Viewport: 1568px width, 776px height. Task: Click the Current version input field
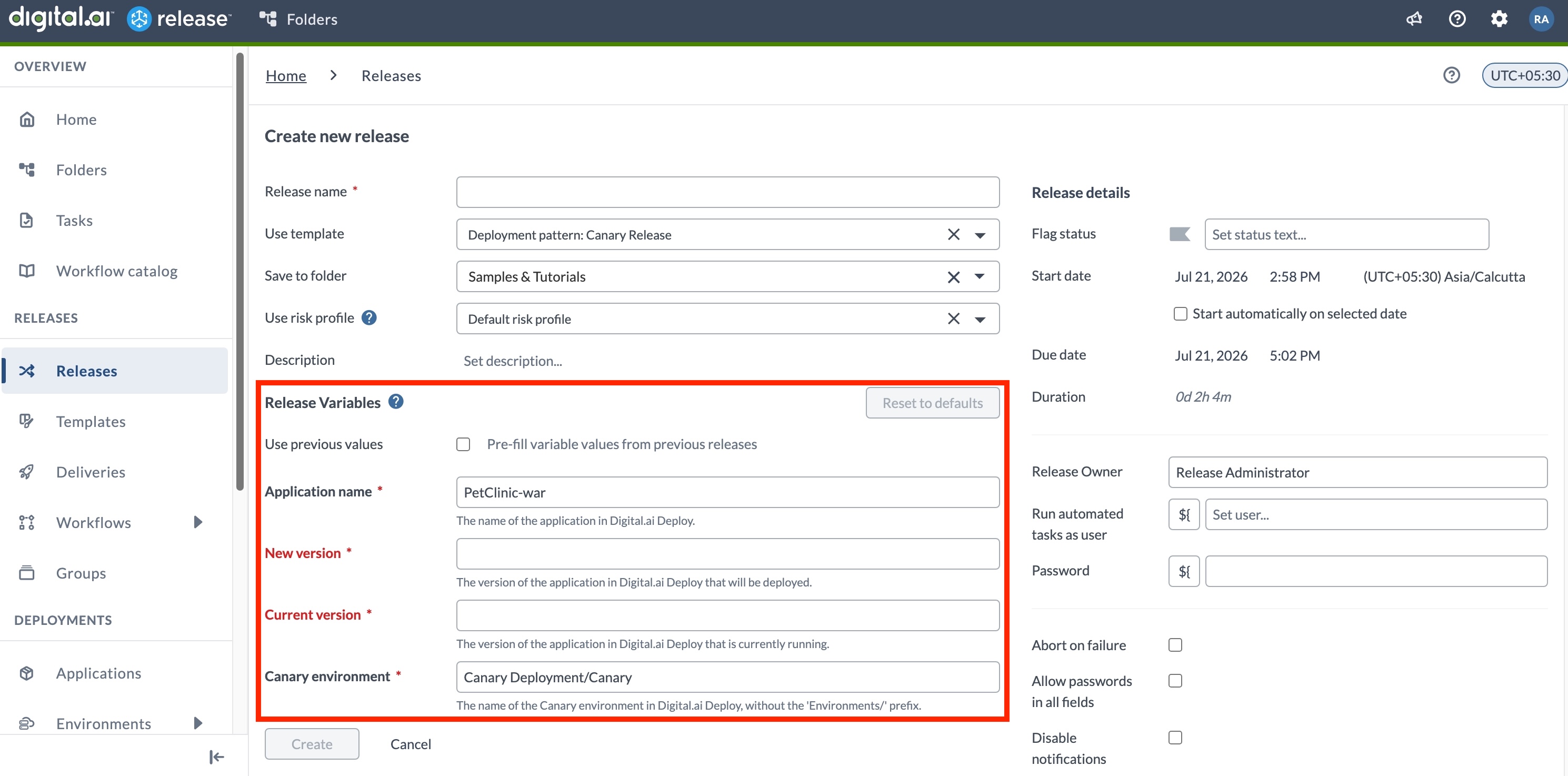tap(727, 615)
